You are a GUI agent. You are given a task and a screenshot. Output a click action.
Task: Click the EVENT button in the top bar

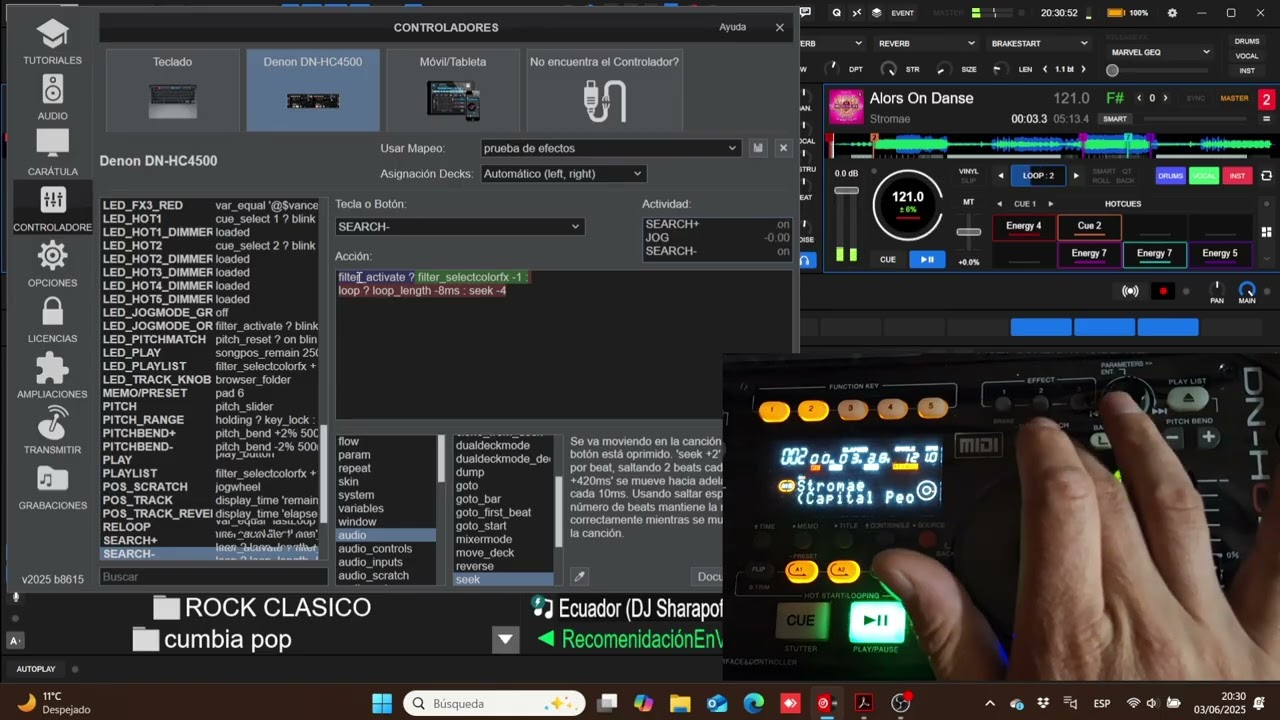coord(902,13)
